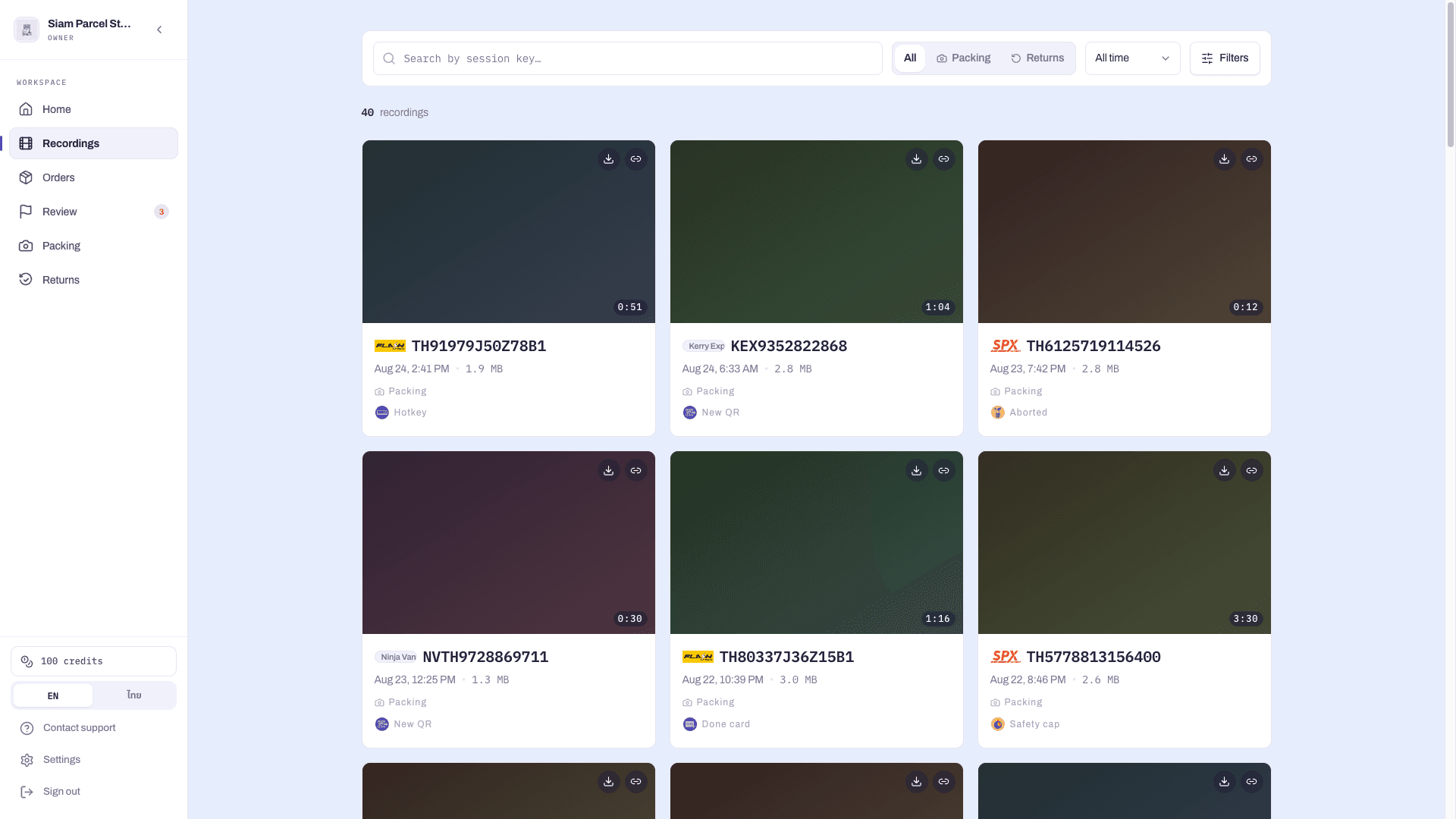The height and width of the screenshot is (819, 1456).
Task: Click the Safety cap icon on TH5778813156400
Action: (x=998, y=724)
